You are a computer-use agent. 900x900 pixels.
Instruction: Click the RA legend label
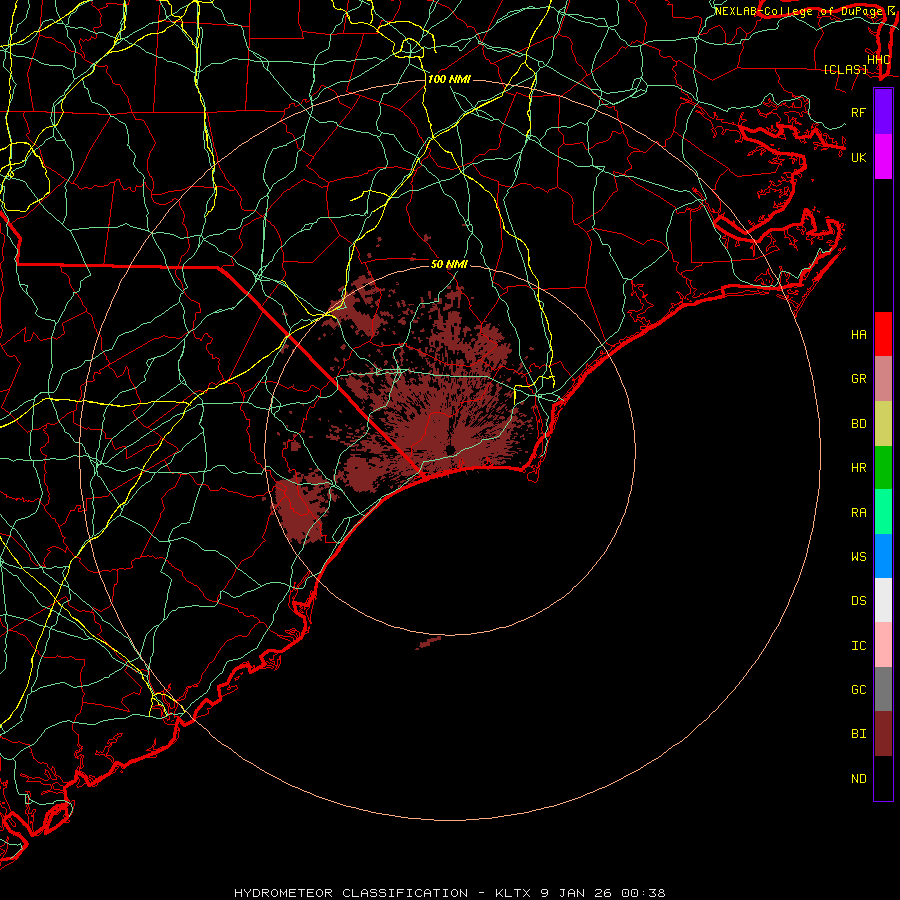coord(858,513)
